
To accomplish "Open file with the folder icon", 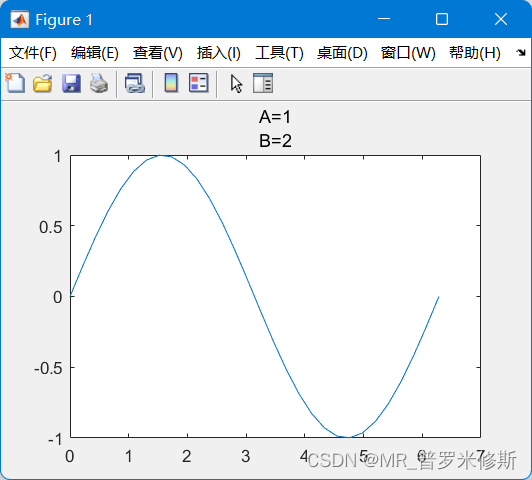I will coord(42,83).
